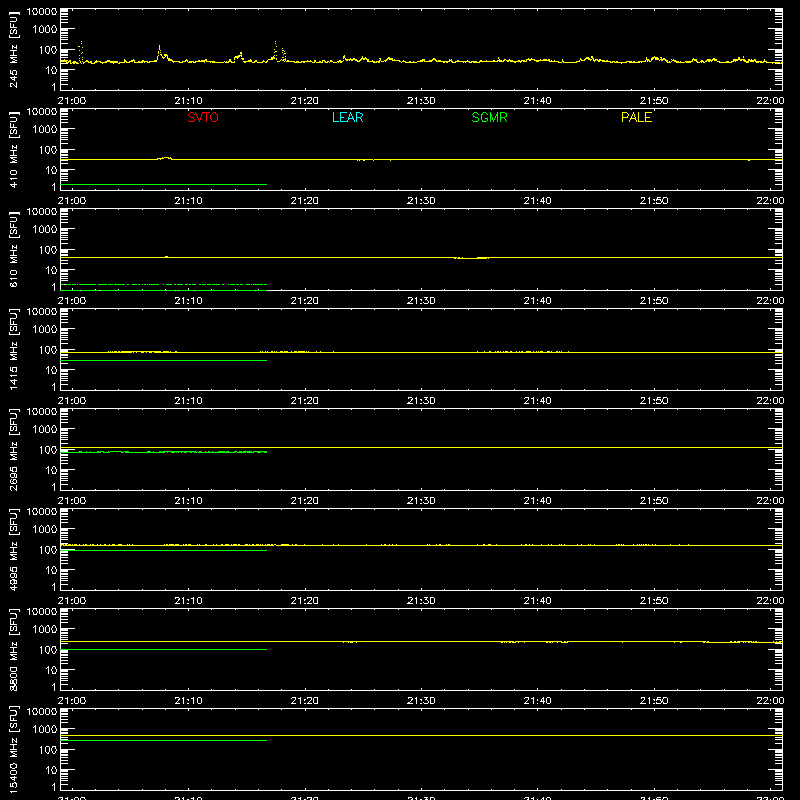Click the dotted spike near 21:01 in 245 MHz plot
This screenshot has height=800, width=800.
coord(81,51)
